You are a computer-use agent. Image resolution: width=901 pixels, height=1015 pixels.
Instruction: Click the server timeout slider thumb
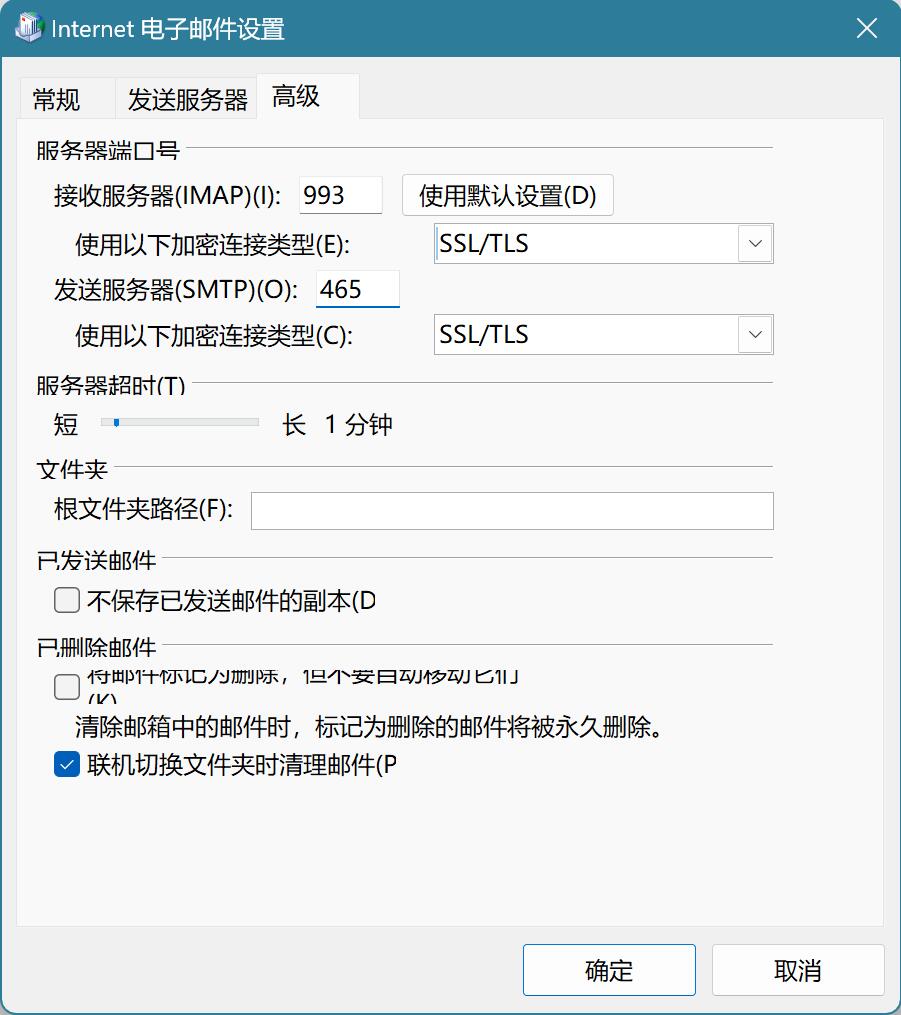coord(117,423)
